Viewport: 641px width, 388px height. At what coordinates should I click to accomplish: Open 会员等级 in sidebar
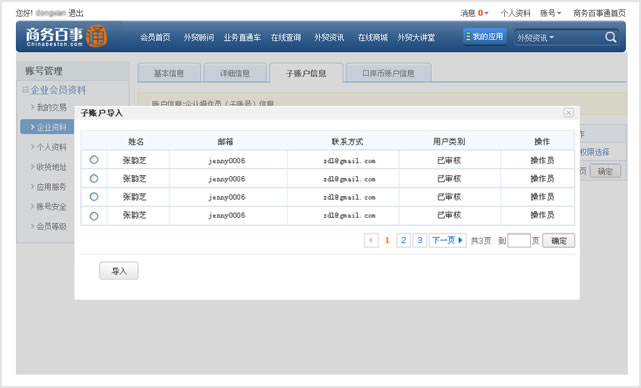click(51, 226)
